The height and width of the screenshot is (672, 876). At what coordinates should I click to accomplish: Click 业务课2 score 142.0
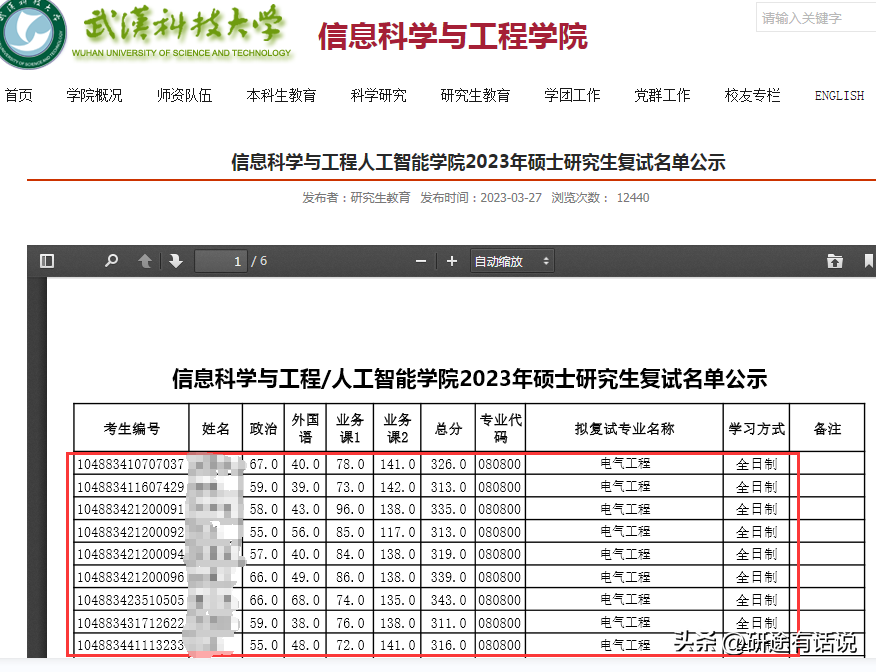[x=397, y=487]
